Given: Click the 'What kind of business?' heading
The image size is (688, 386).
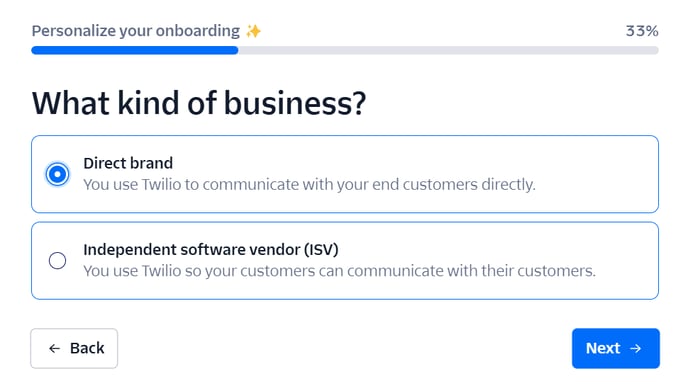Looking at the screenshot, I should coord(199,103).
